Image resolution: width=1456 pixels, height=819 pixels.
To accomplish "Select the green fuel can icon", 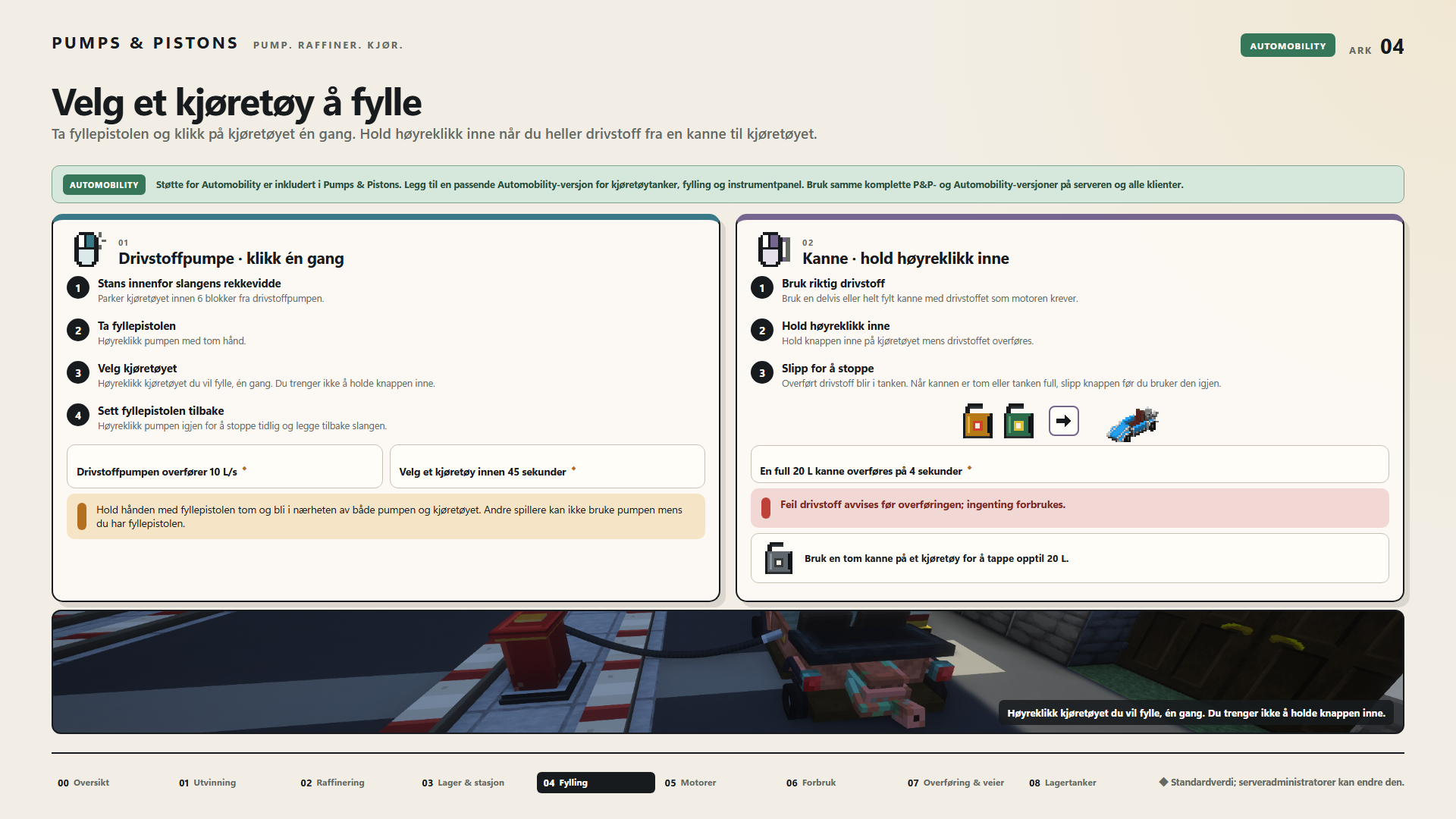I will (x=1018, y=421).
